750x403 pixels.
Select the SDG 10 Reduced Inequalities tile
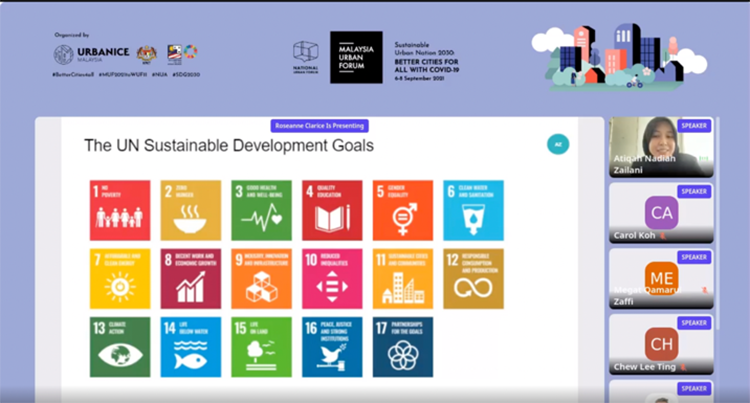[332, 279]
